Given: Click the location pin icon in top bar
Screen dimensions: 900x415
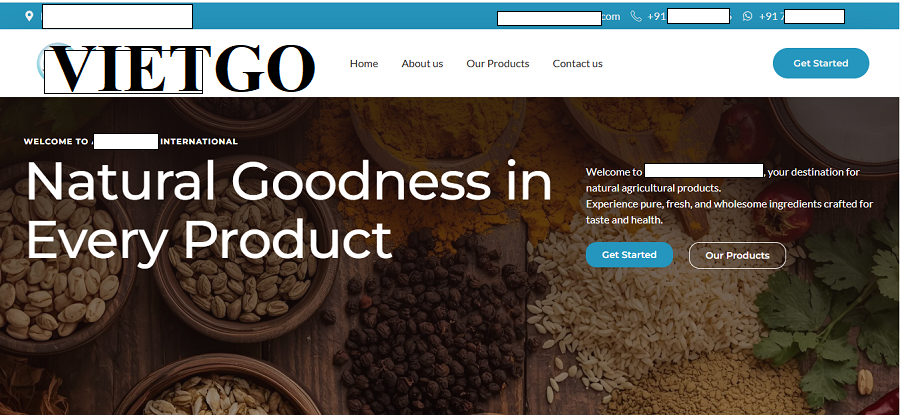Looking at the screenshot, I should (x=29, y=16).
